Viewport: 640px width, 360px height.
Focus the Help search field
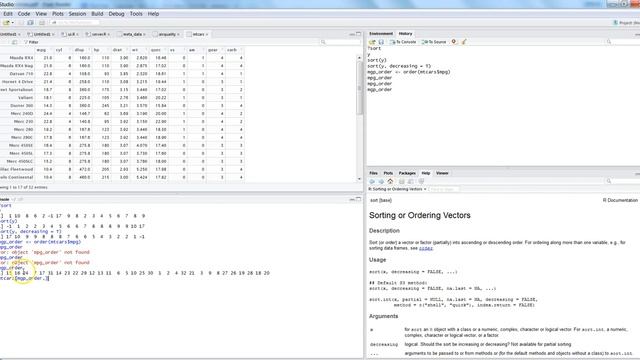[x=622, y=181]
